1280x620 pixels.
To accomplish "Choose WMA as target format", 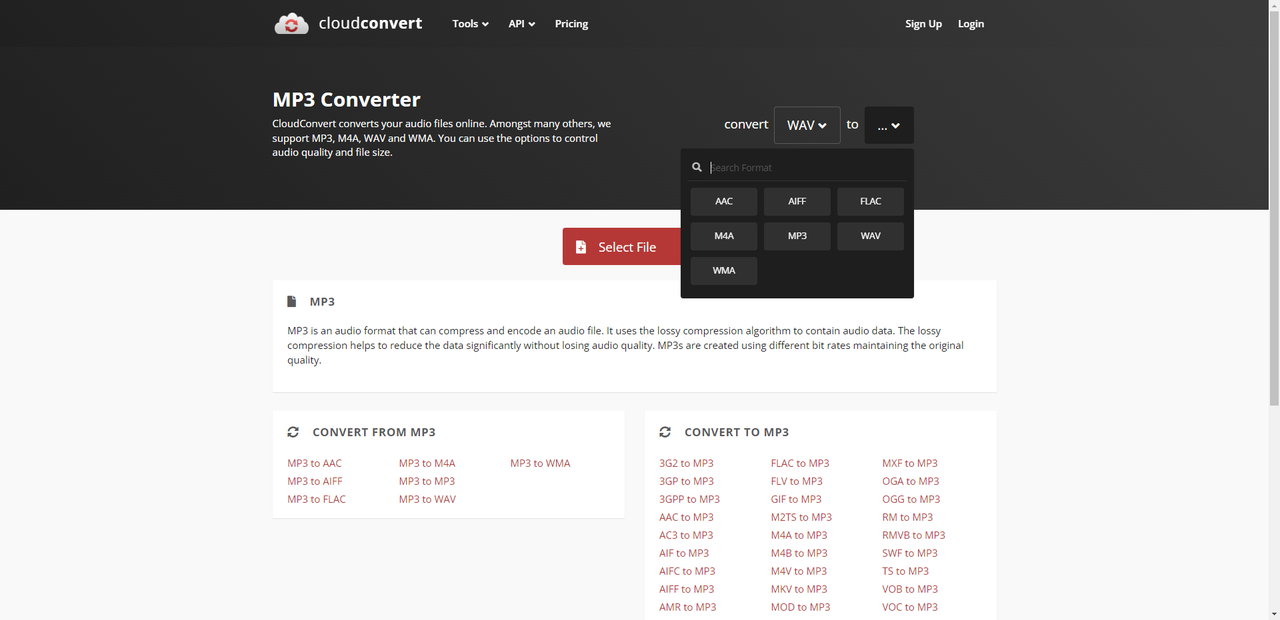I will 724,271.
